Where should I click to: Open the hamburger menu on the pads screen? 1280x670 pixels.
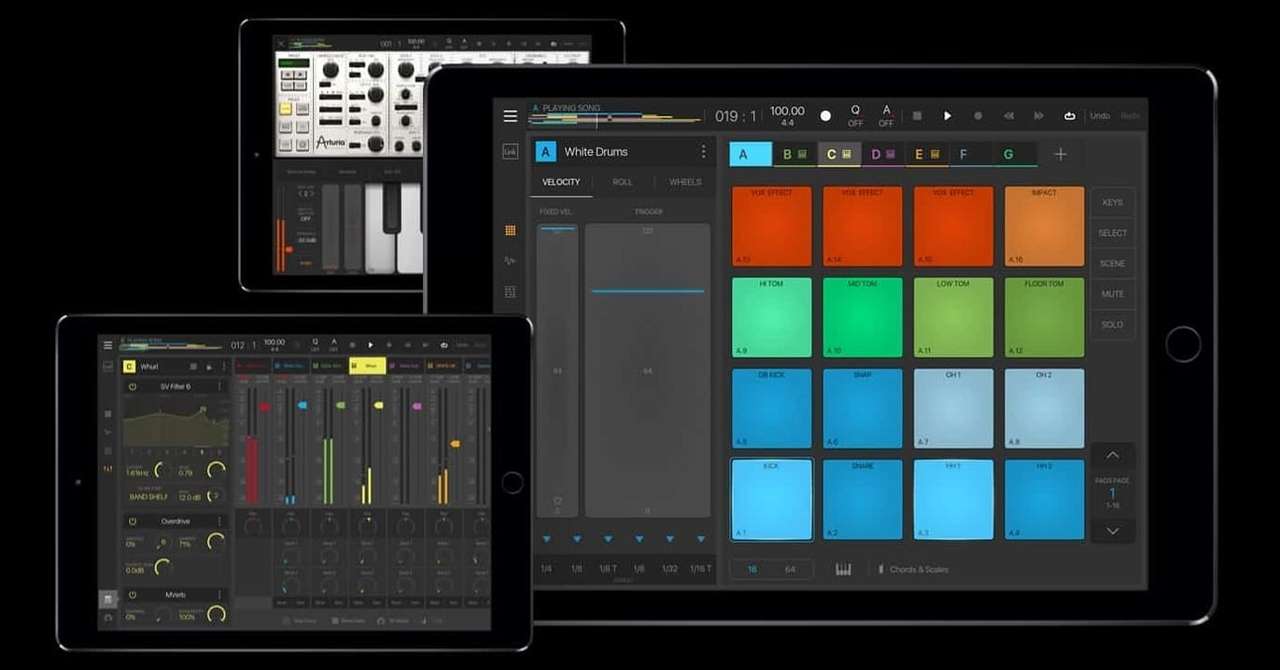pos(511,116)
